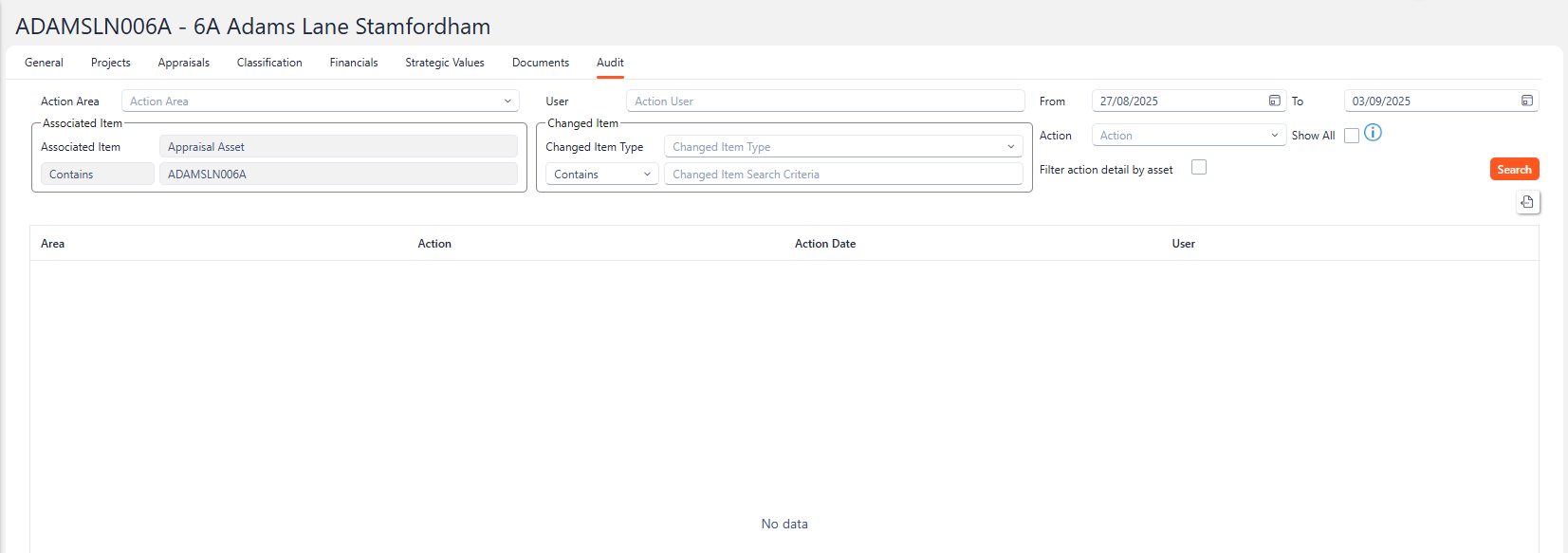Viewport: 1568px width, 553px height.
Task: Open the From date calendar picker
Action: (x=1274, y=101)
